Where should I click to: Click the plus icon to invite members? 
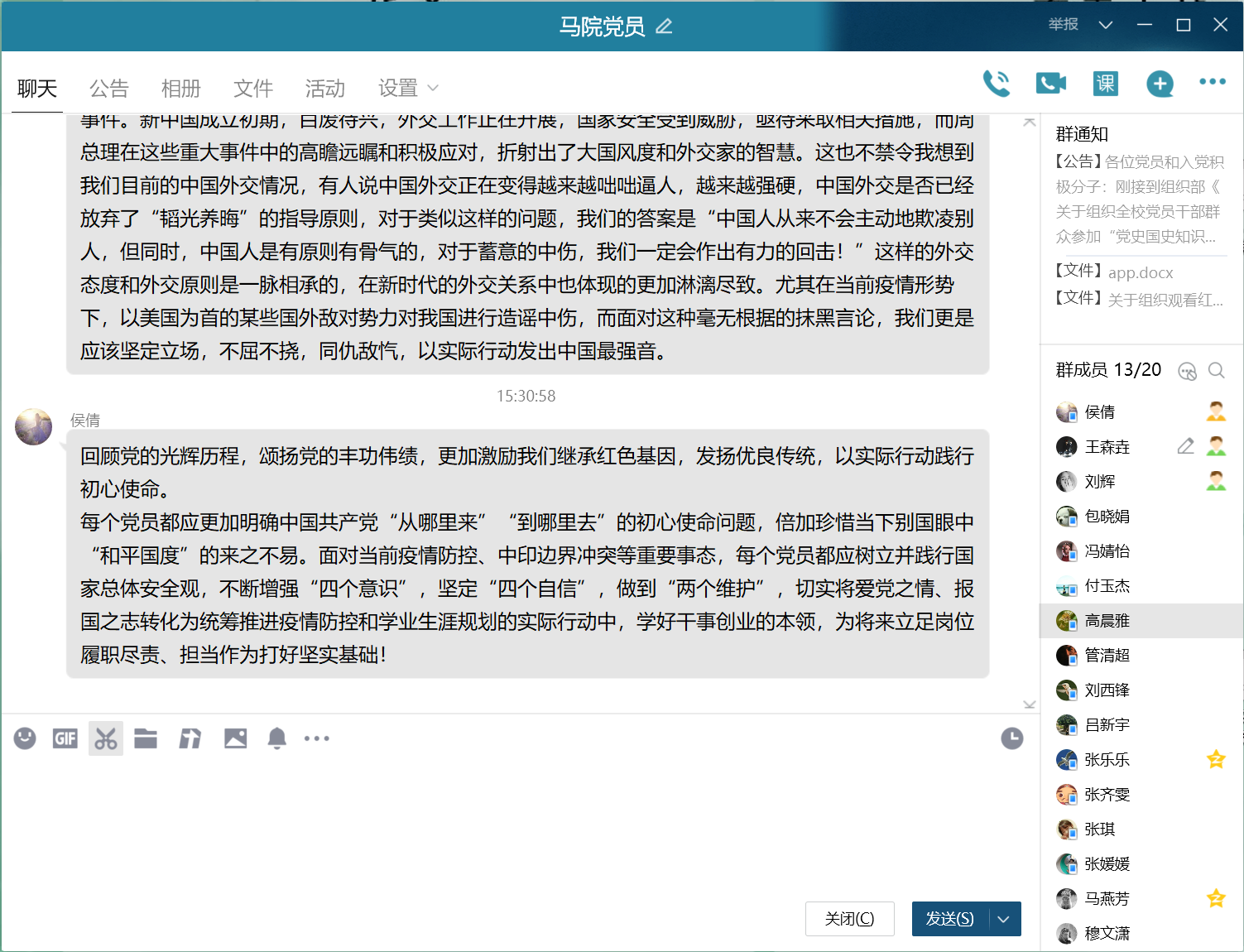click(x=1160, y=84)
